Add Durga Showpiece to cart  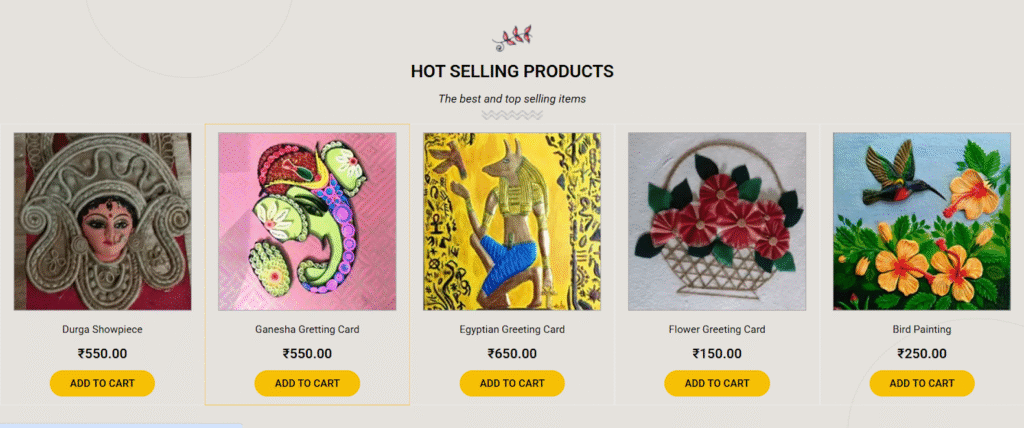[x=102, y=383]
